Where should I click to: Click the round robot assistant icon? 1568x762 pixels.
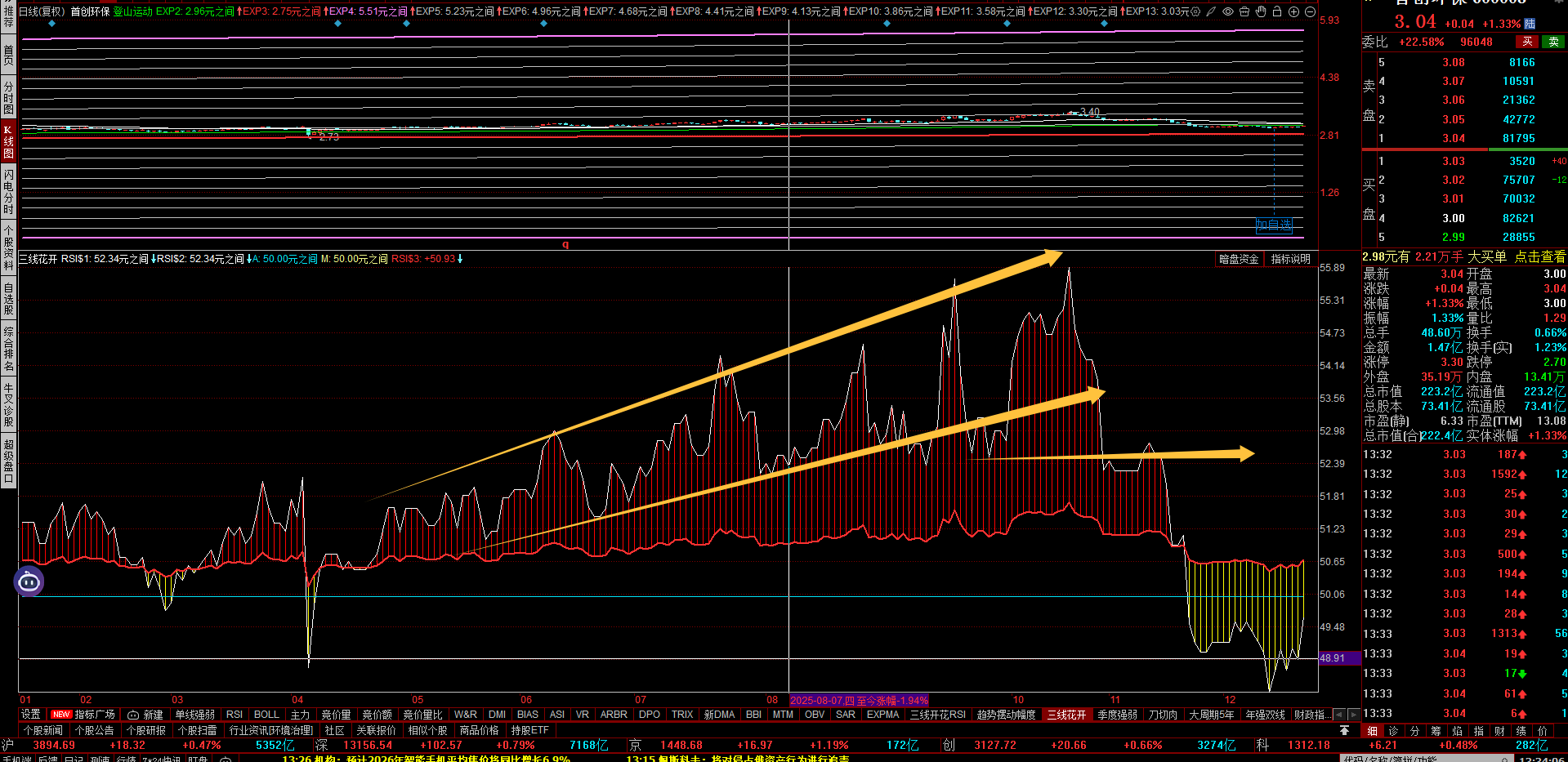tap(29, 582)
